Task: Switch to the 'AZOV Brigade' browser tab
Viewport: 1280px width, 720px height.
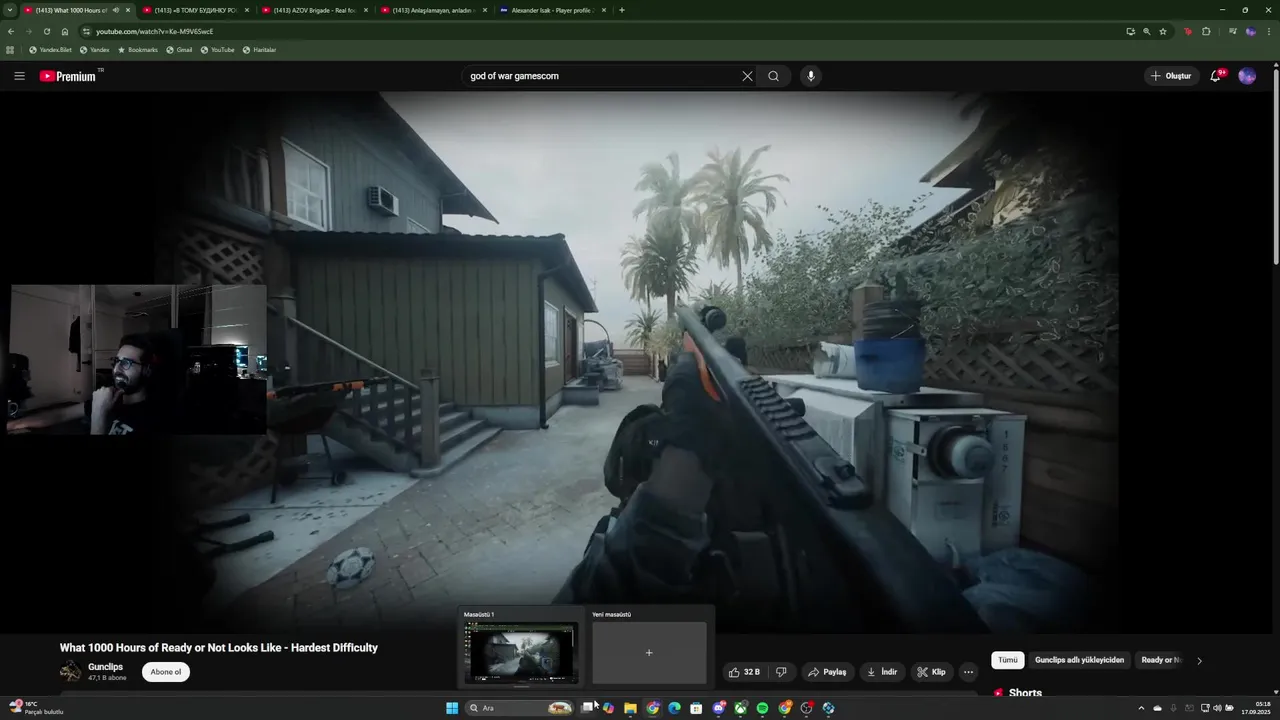Action: (314, 10)
